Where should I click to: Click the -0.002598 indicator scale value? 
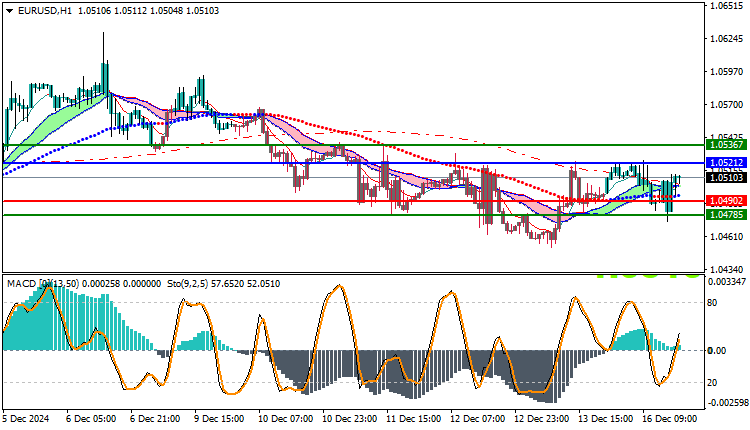click(727, 403)
